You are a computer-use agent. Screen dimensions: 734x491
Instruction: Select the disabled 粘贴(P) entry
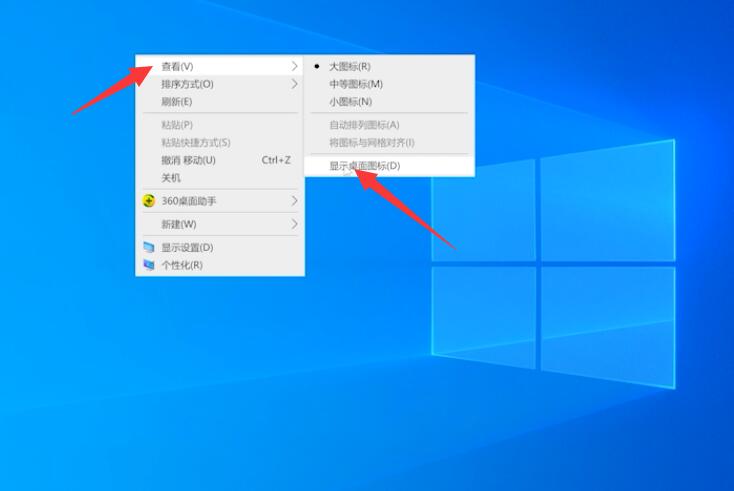(220, 125)
